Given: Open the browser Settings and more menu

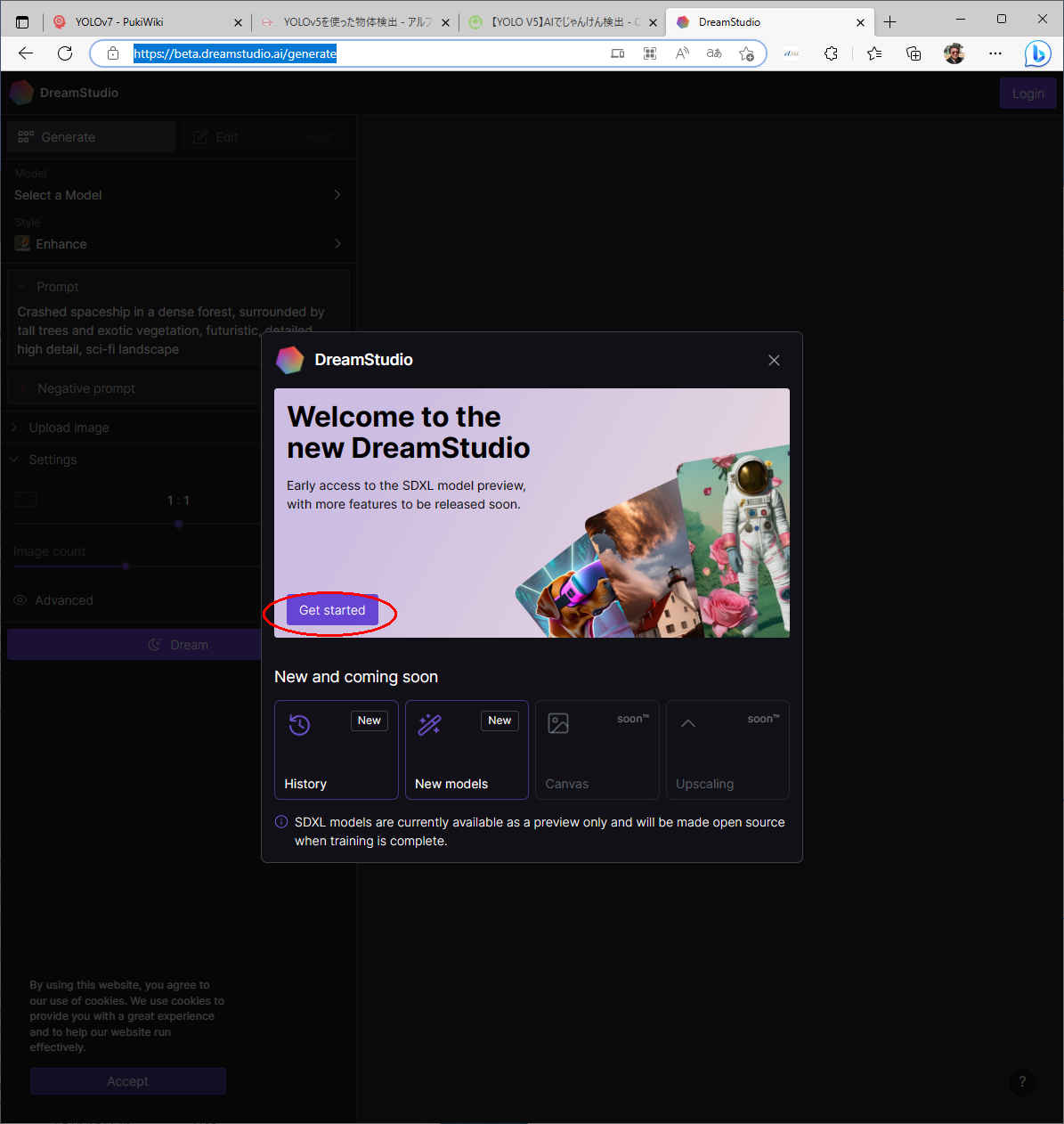Looking at the screenshot, I should (995, 53).
